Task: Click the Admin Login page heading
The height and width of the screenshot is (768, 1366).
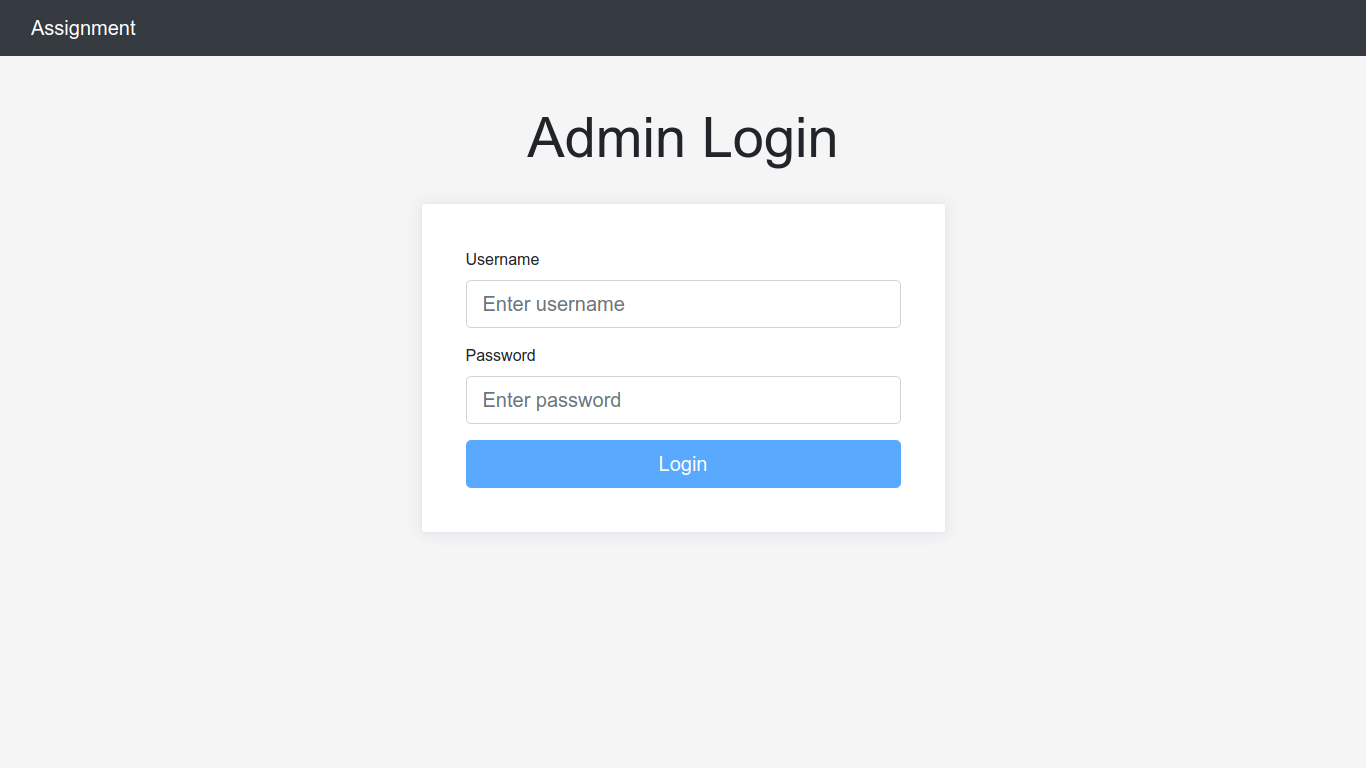Action: pos(683,139)
